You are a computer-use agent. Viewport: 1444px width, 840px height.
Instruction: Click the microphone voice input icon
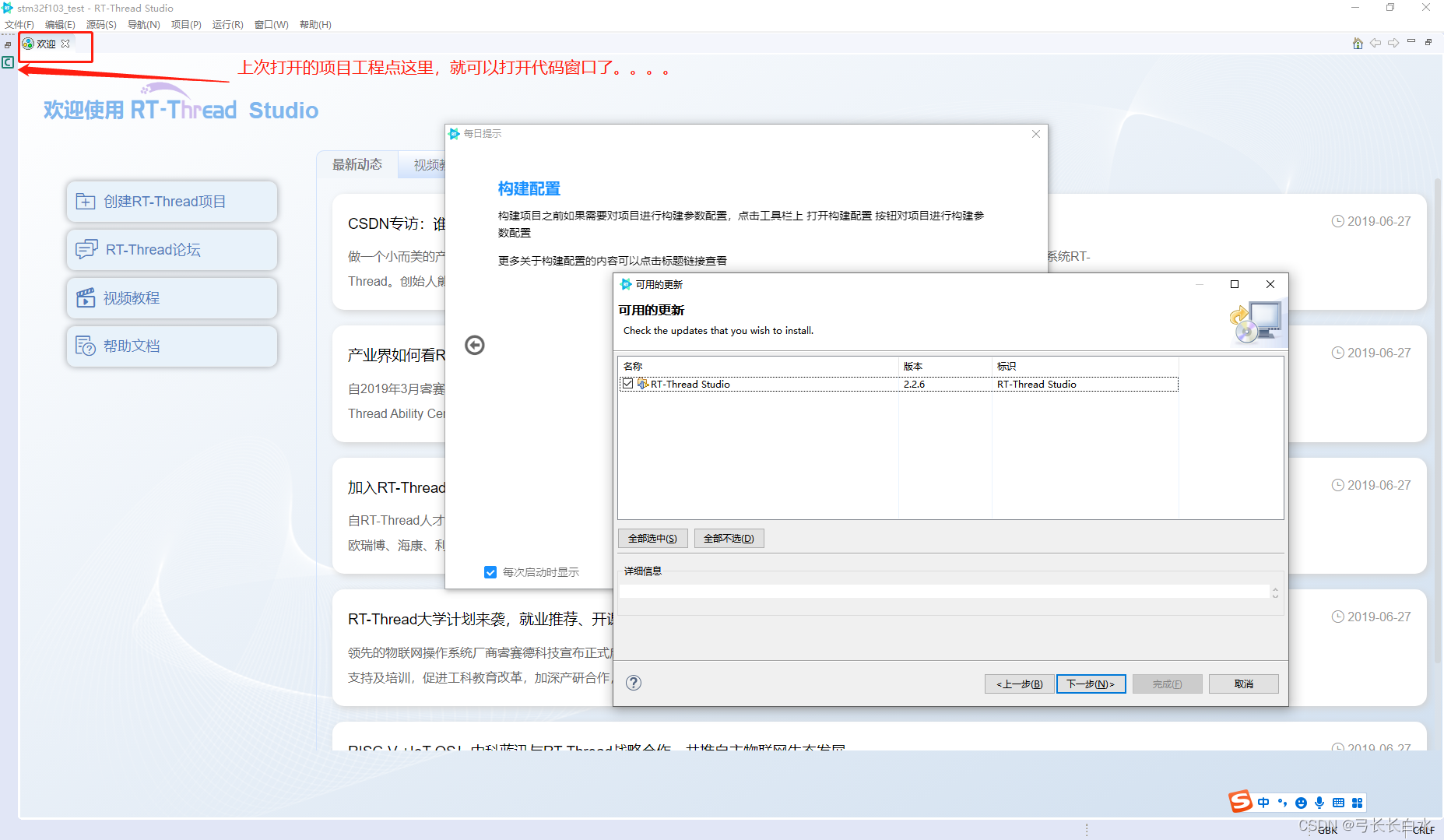click(1319, 803)
